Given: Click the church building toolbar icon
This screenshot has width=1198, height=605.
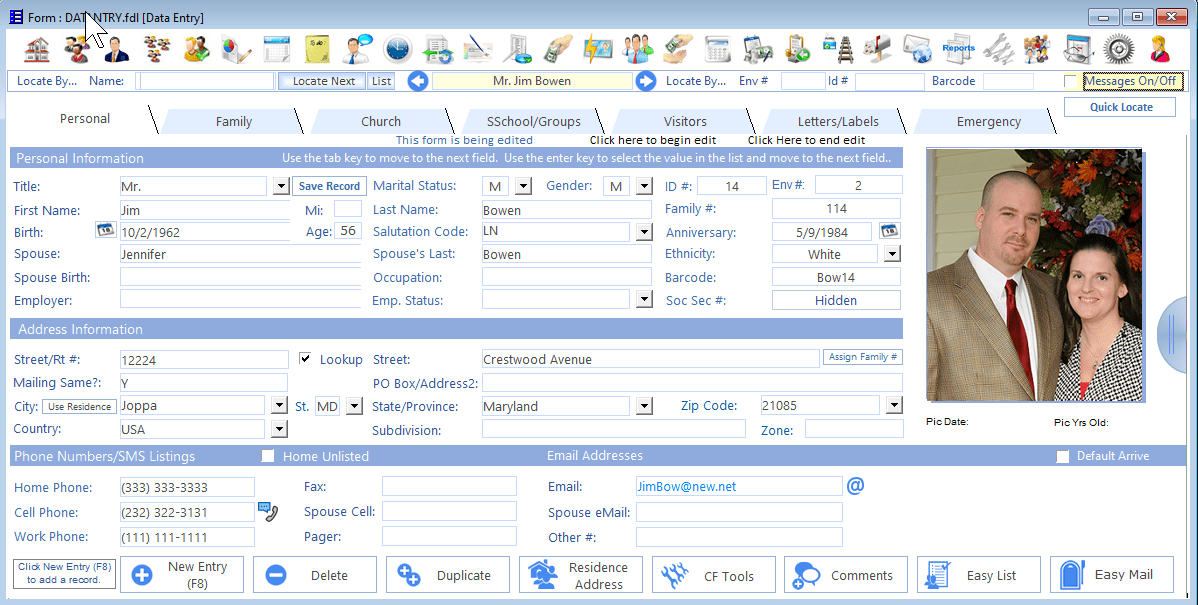Looking at the screenshot, I should tap(37, 50).
